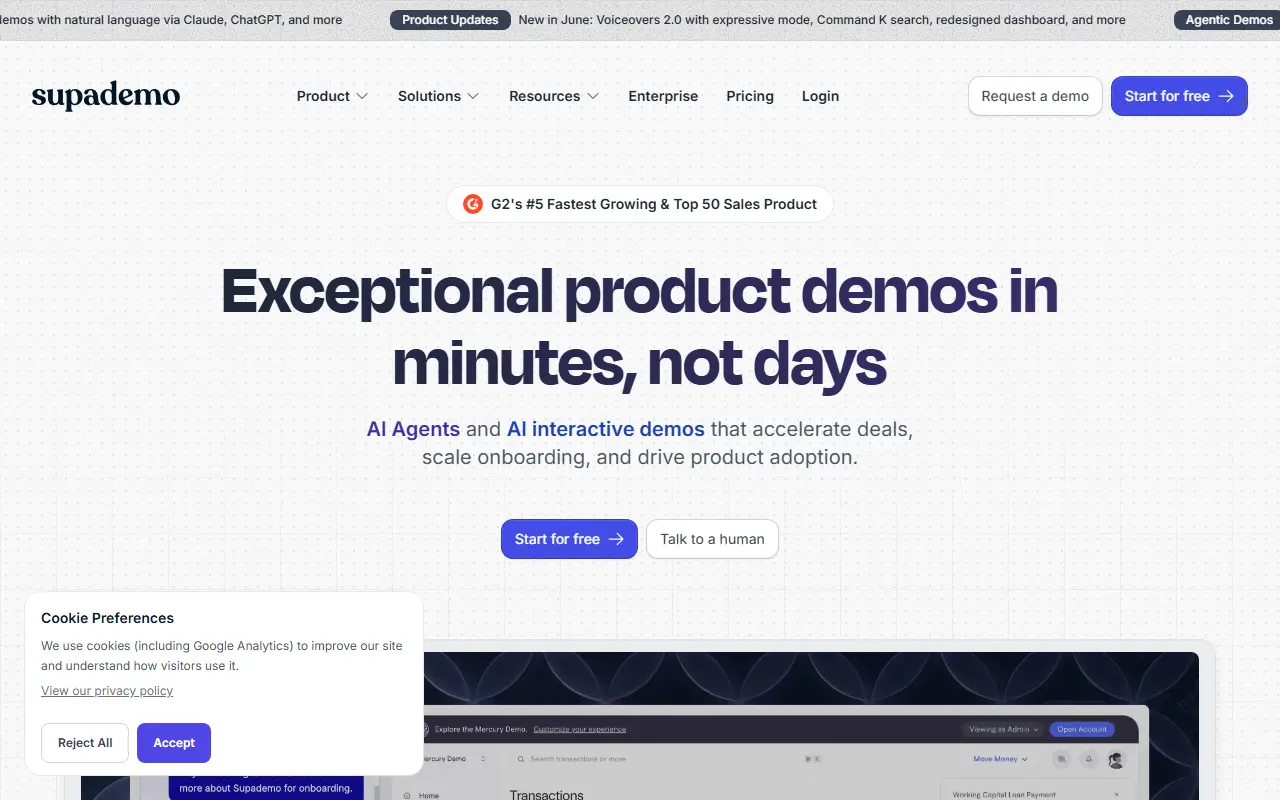This screenshot has width=1280, height=800.
Task: Reject all cookies
Action: (x=85, y=743)
